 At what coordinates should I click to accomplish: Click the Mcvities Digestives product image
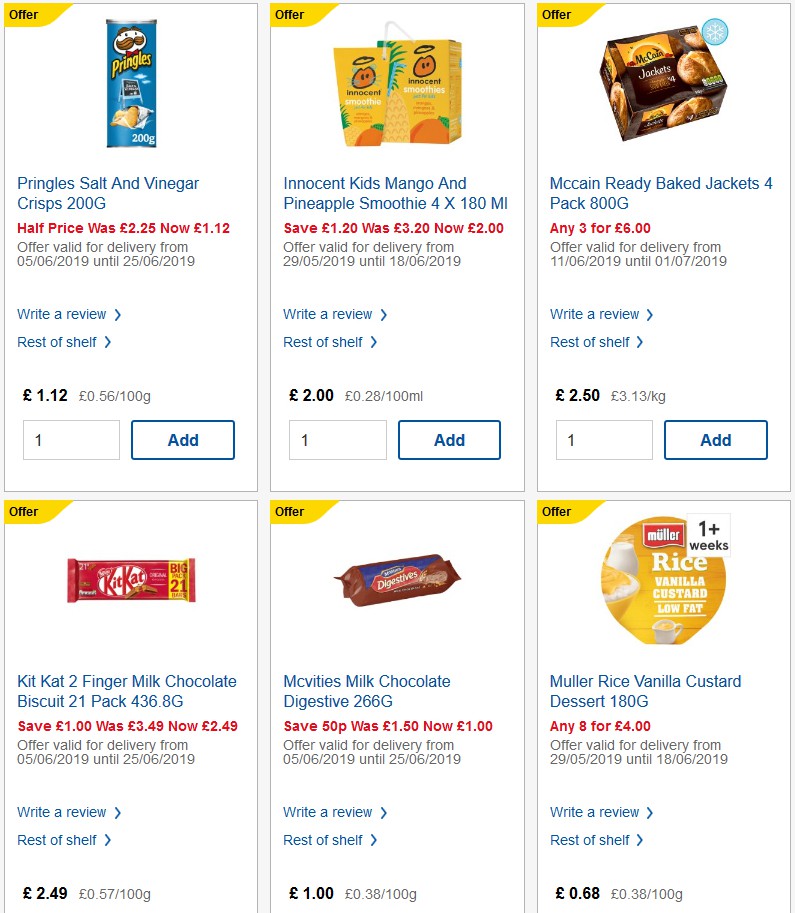tap(393, 580)
